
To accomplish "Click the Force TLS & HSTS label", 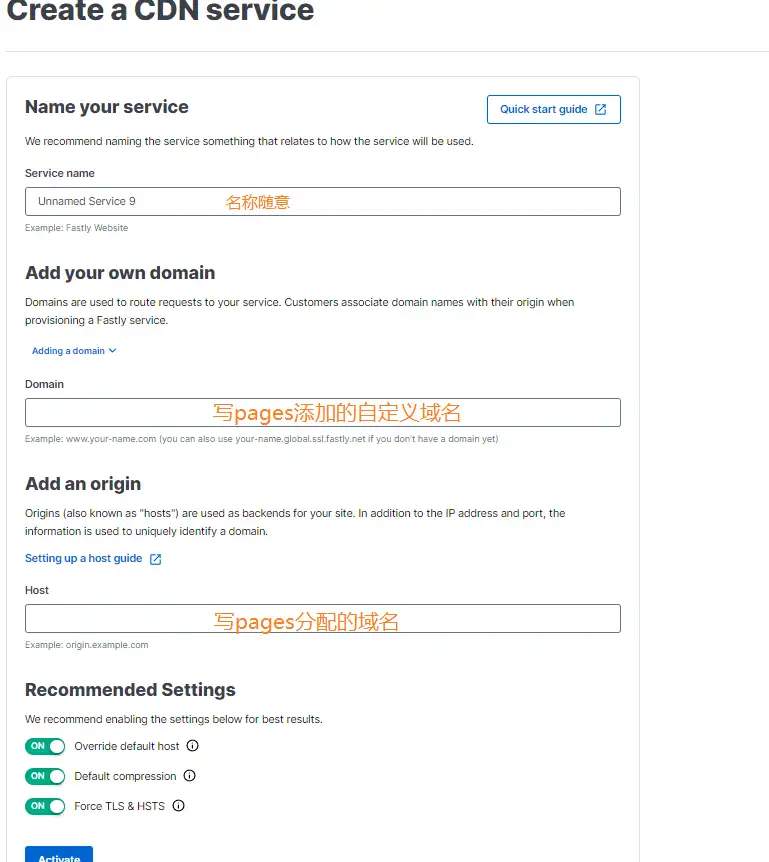I will pos(119,806).
